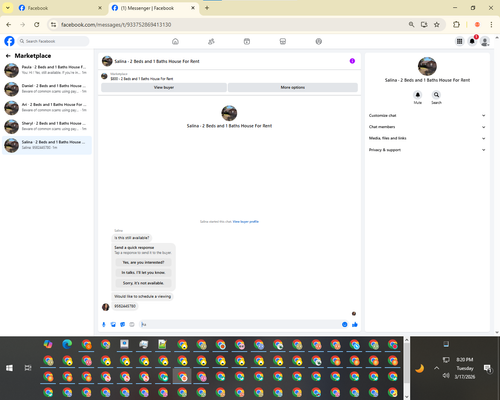Open the browser extensions puzzle icon

[456, 24]
